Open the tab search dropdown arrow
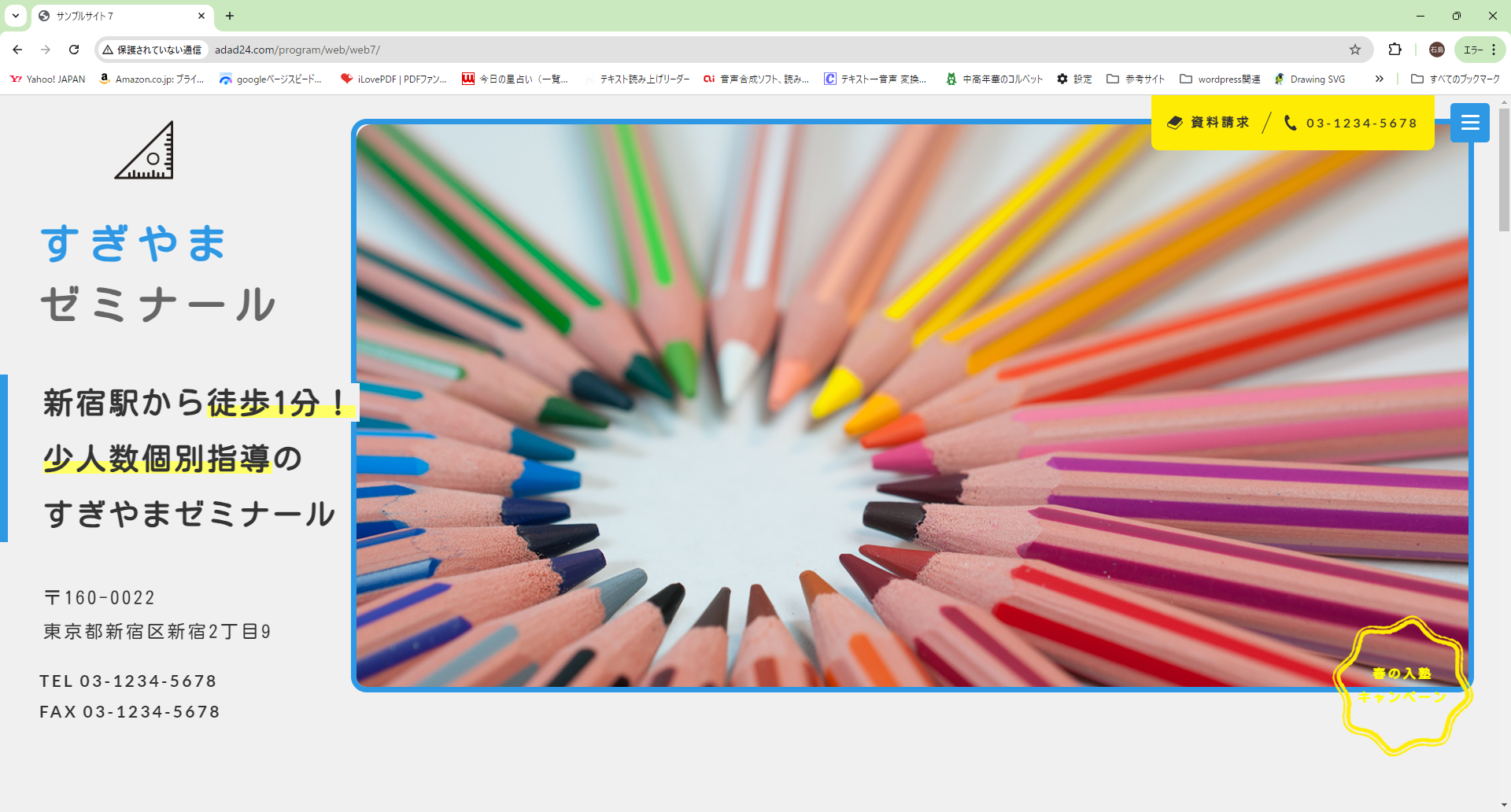The image size is (1511, 812). (16, 16)
